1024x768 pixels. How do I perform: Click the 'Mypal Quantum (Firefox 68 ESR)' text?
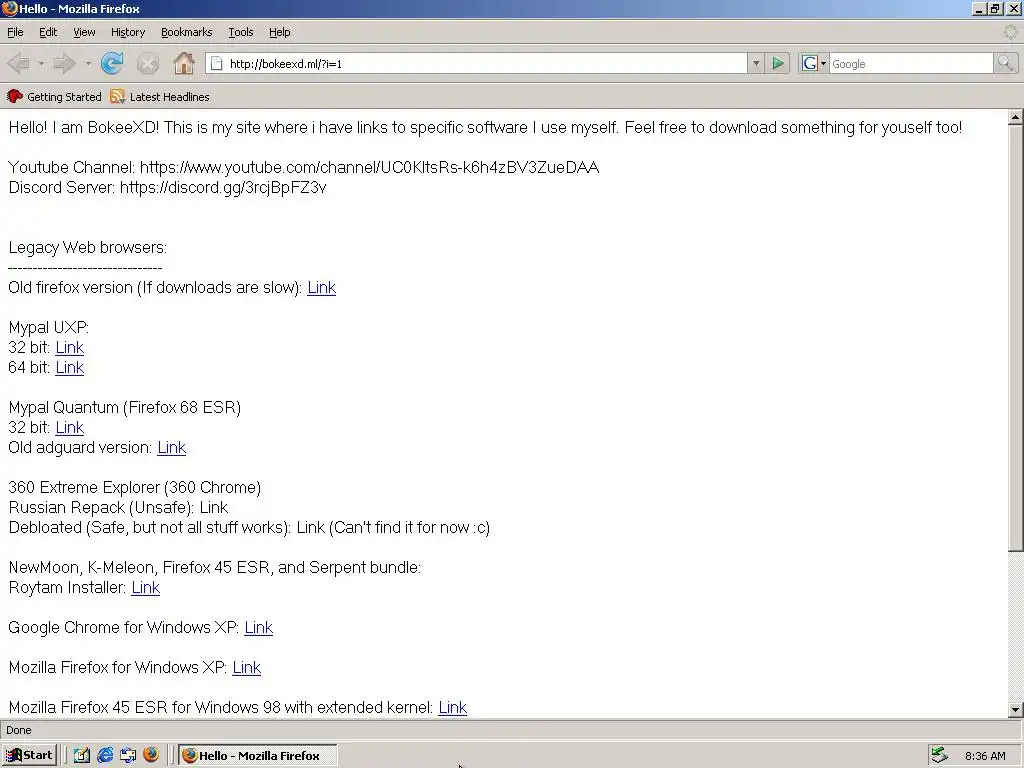pyautogui.click(x=125, y=408)
